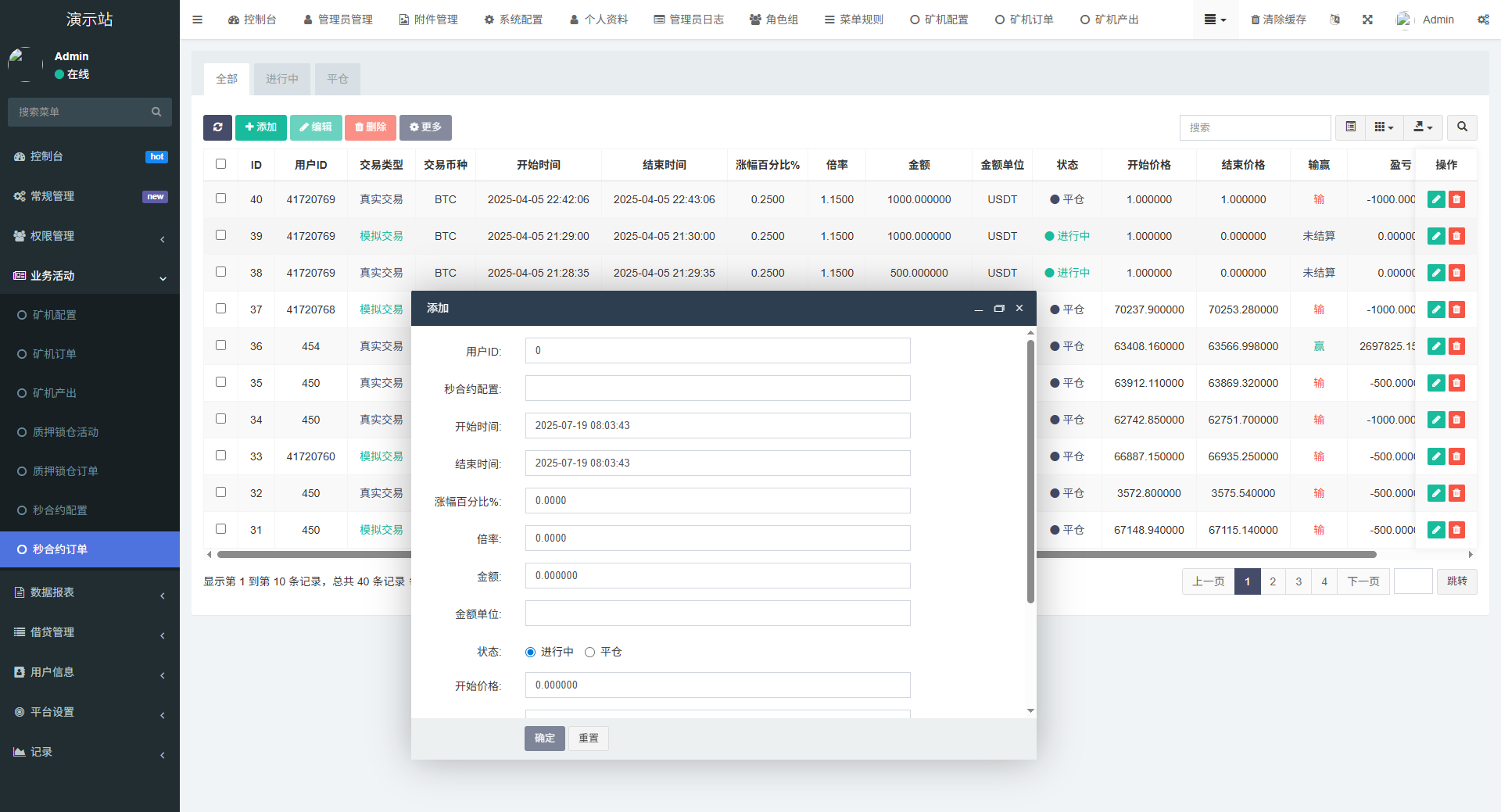The width and height of the screenshot is (1501, 812).
Task: Open the export icon next to the search field
Action: 1421,127
